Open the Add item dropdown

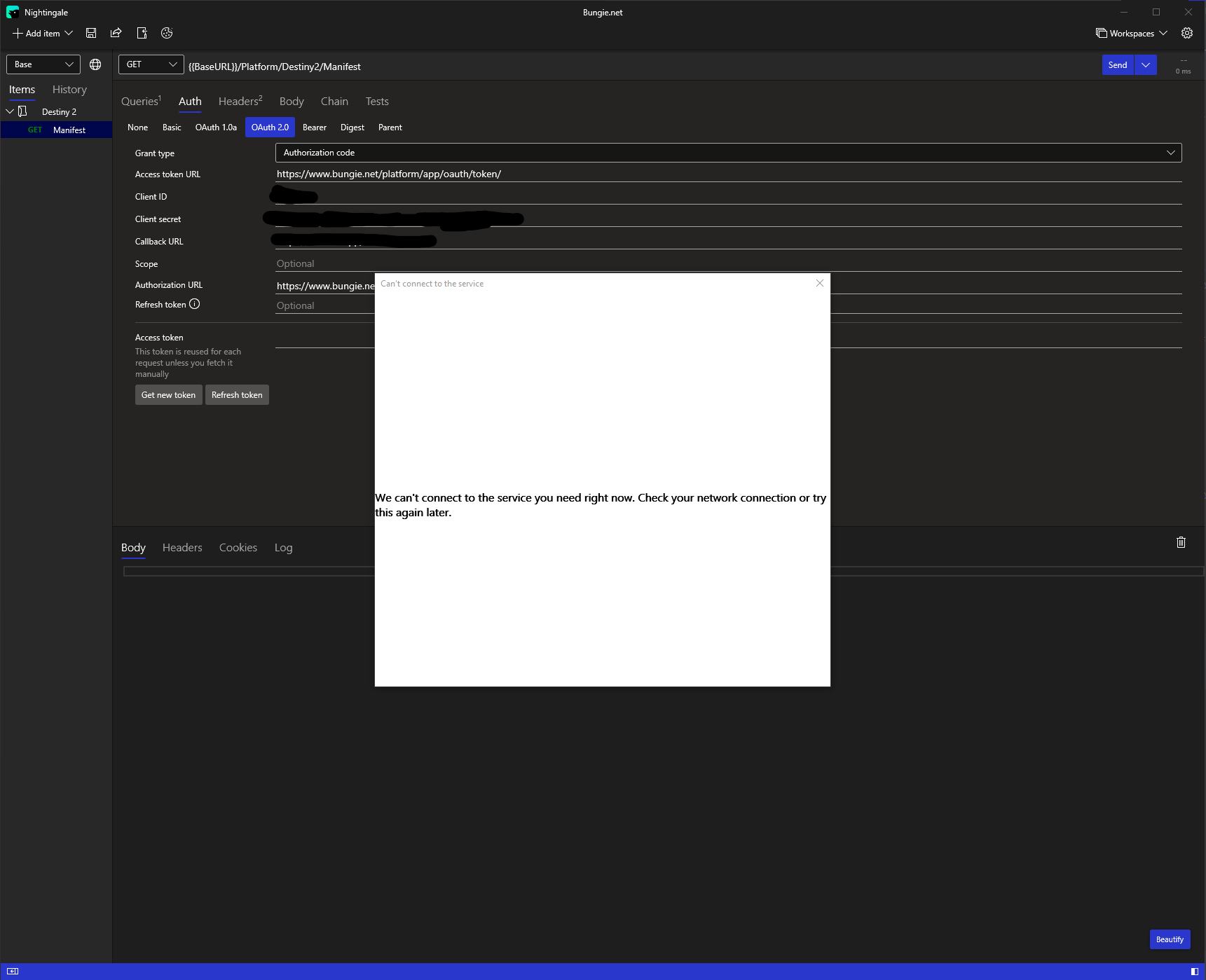(x=43, y=33)
